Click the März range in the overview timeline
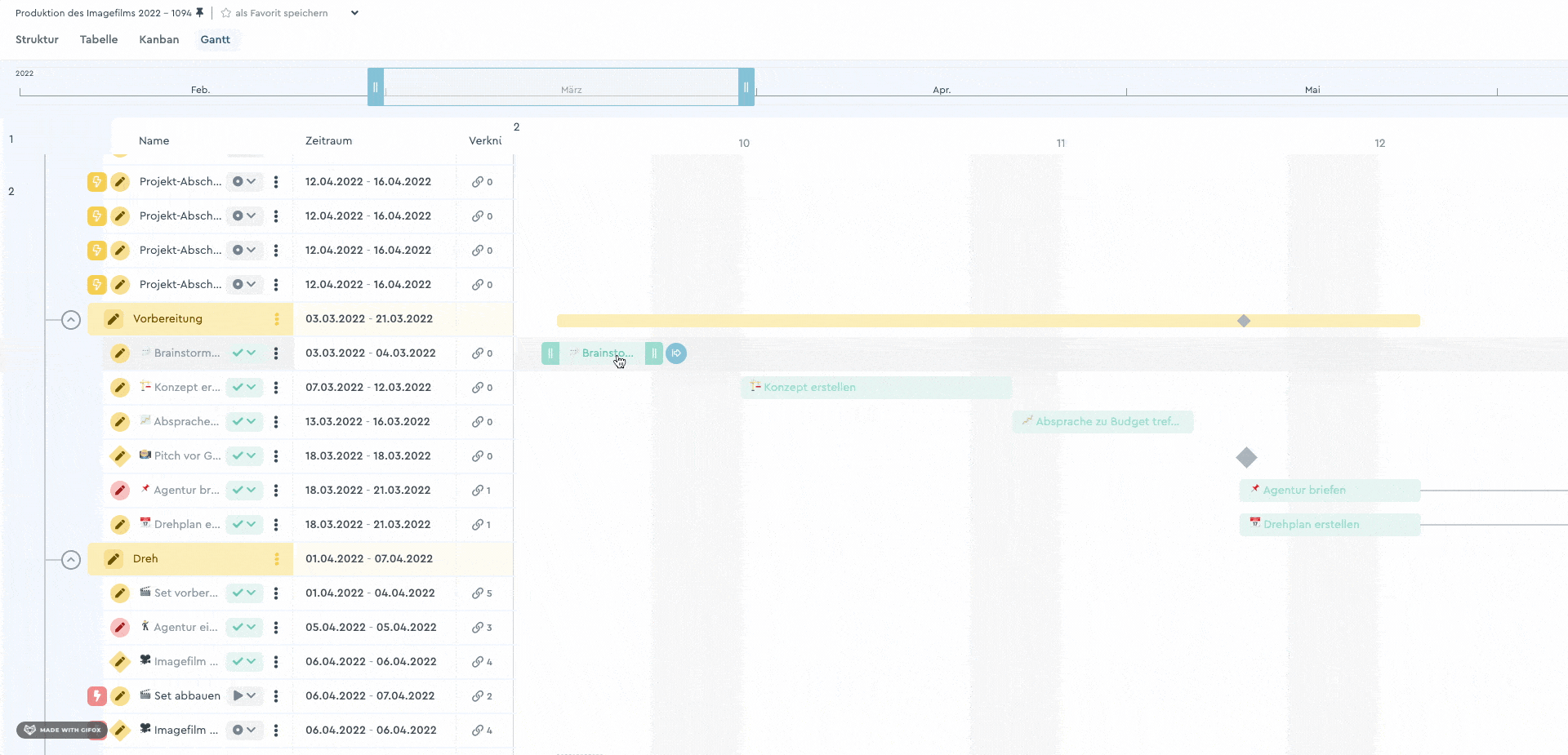1568x755 pixels. pos(561,87)
